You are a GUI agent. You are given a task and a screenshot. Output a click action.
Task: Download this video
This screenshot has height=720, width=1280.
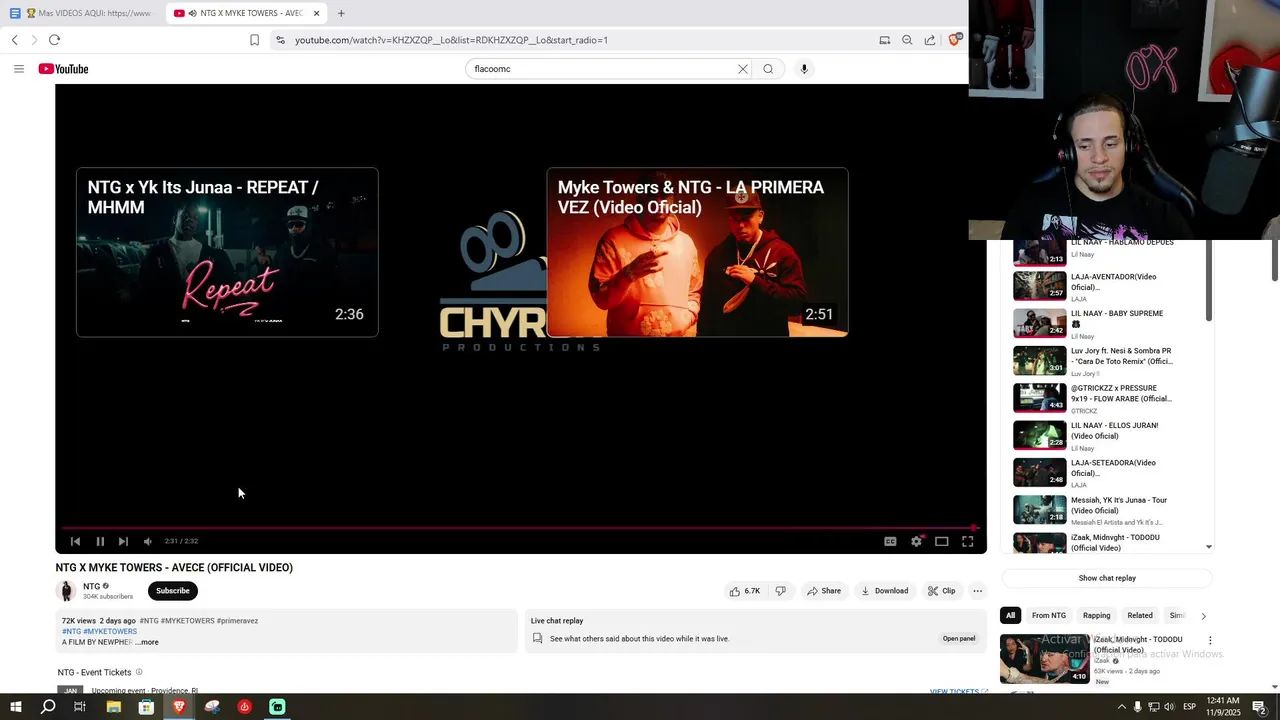(x=885, y=591)
